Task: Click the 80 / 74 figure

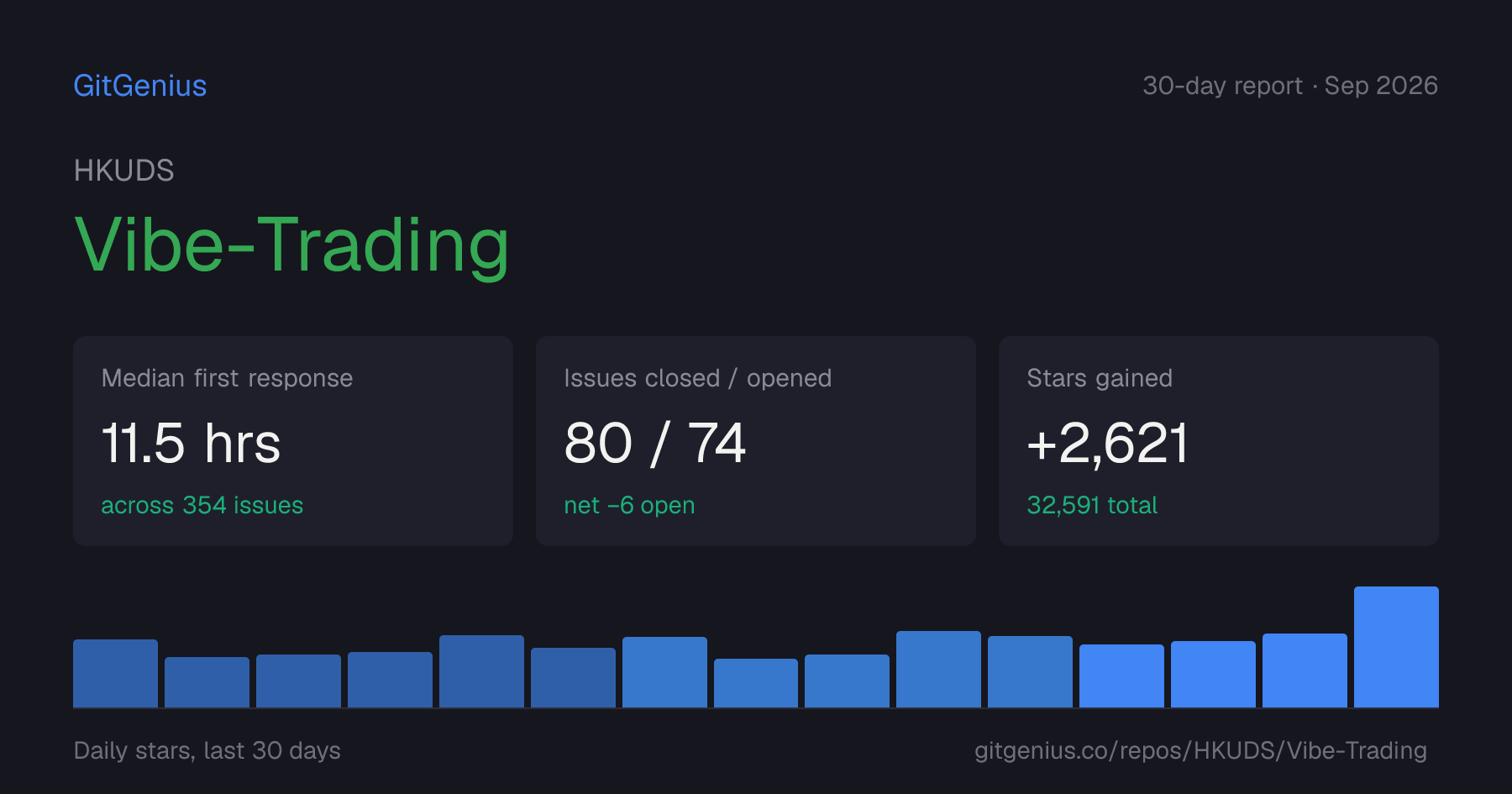Action: point(655,443)
